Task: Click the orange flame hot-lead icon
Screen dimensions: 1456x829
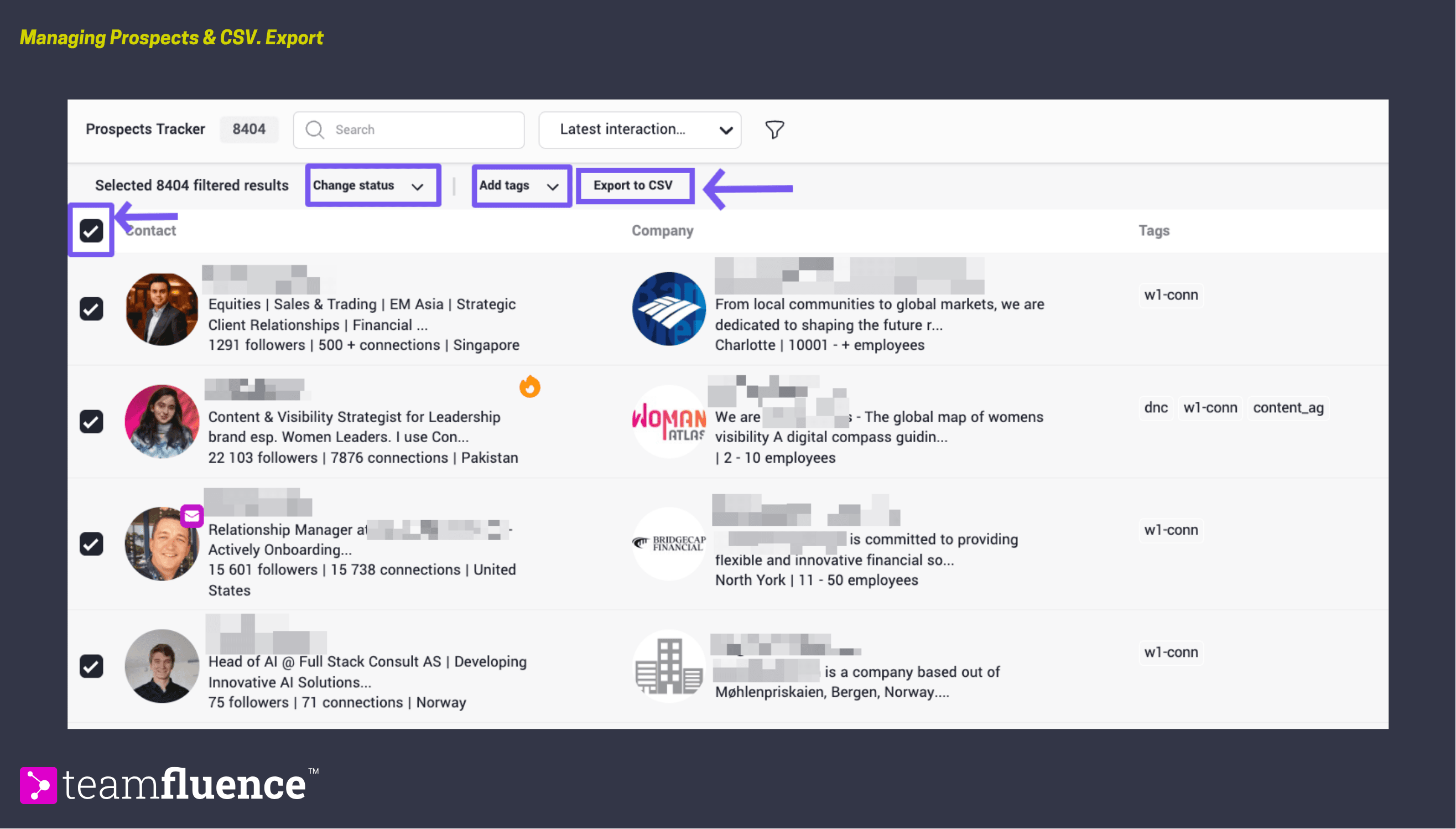Action: (x=530, y=387)
